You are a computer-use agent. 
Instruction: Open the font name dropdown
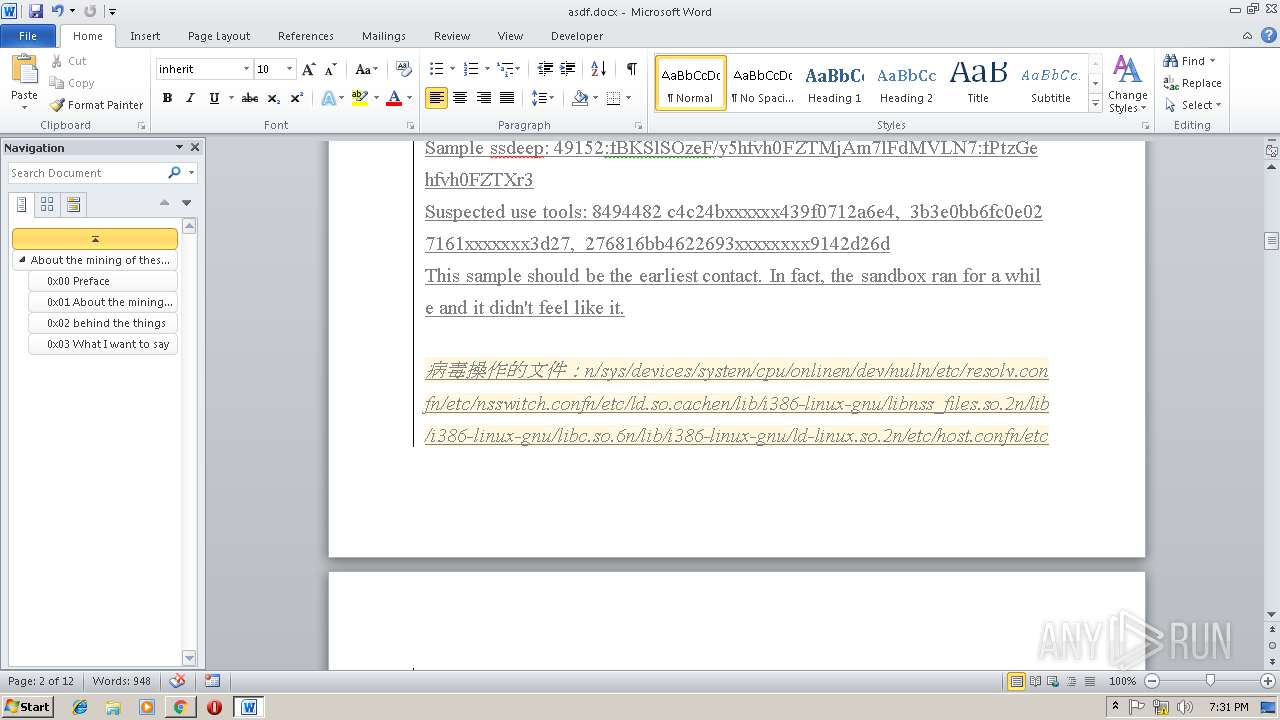pos(246,69)
